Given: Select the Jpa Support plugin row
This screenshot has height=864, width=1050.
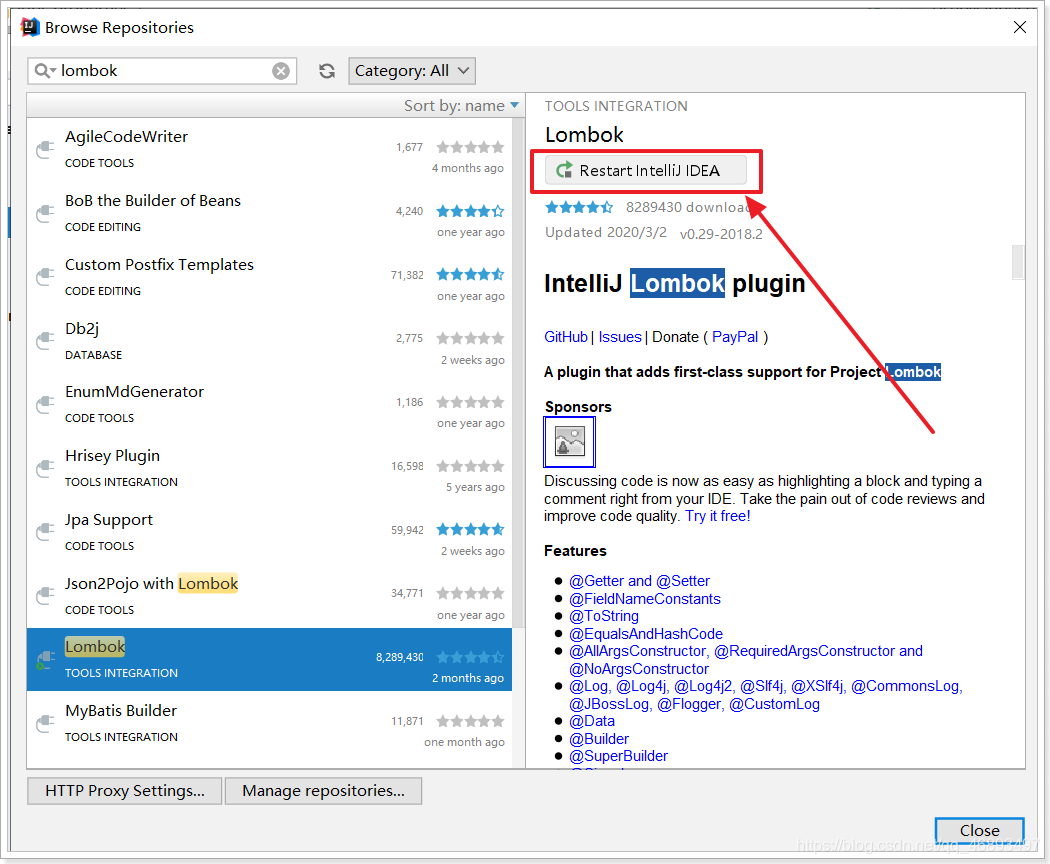Looking at the screenshot, I should [269, 532].
